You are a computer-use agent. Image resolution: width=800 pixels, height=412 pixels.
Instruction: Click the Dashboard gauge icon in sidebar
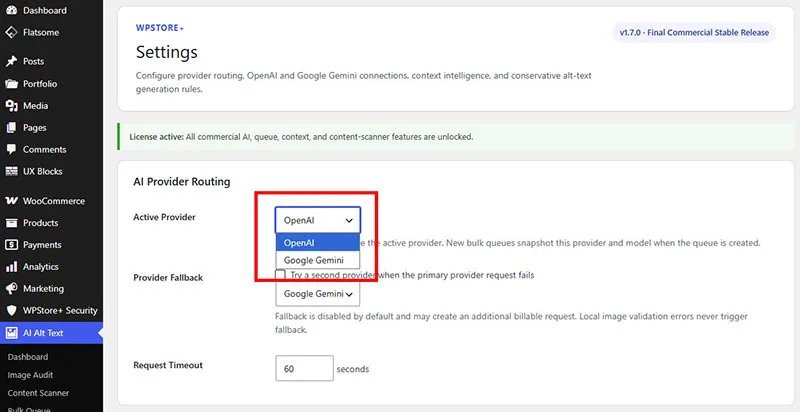[x=11, y=10]
